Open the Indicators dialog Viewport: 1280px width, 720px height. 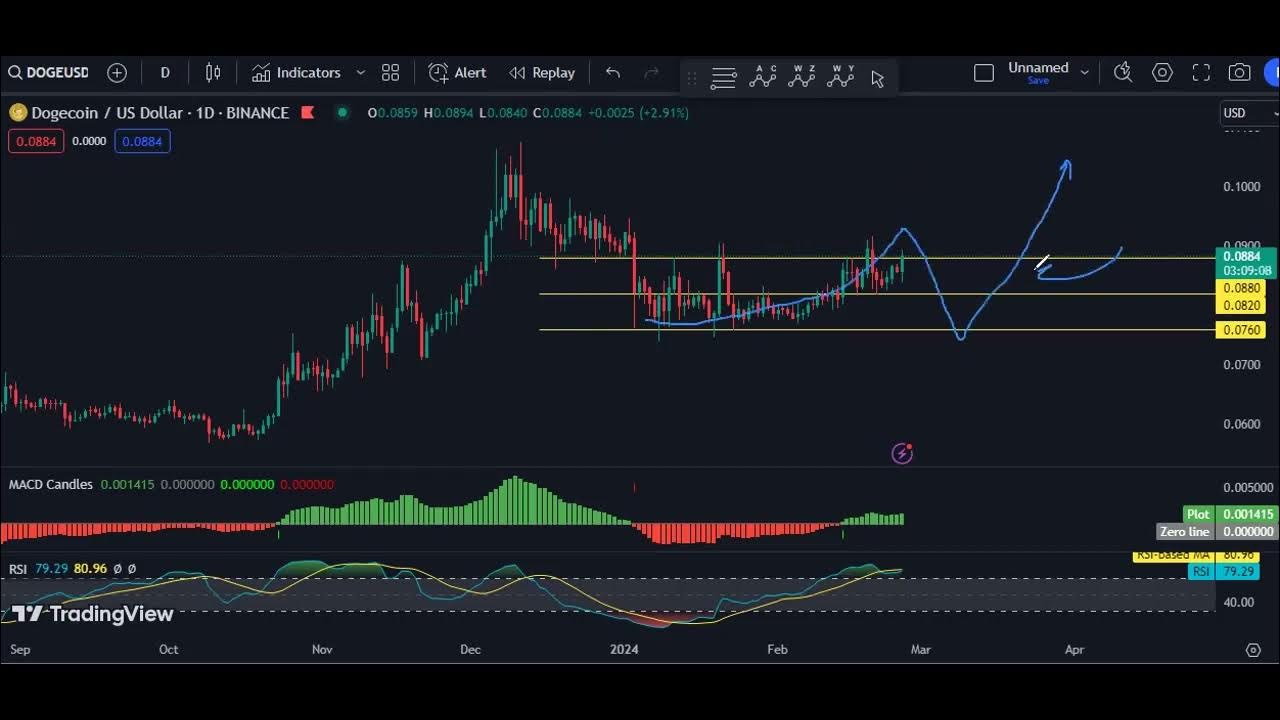click(x=296, y=73)
